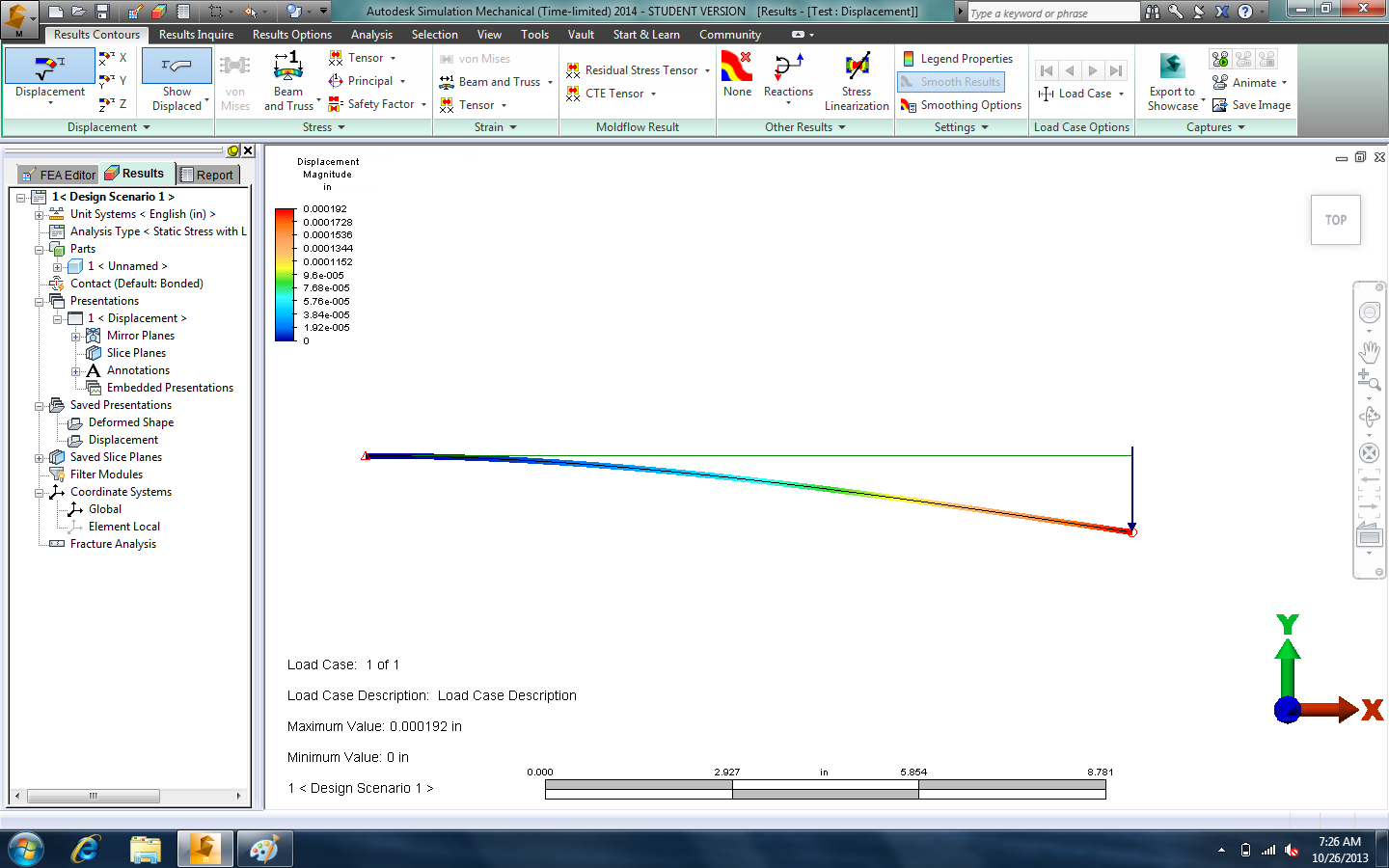Screen dimensions: 1389x868
Task: Click the binoculars search icon
Action: (x=1153, y=12)
